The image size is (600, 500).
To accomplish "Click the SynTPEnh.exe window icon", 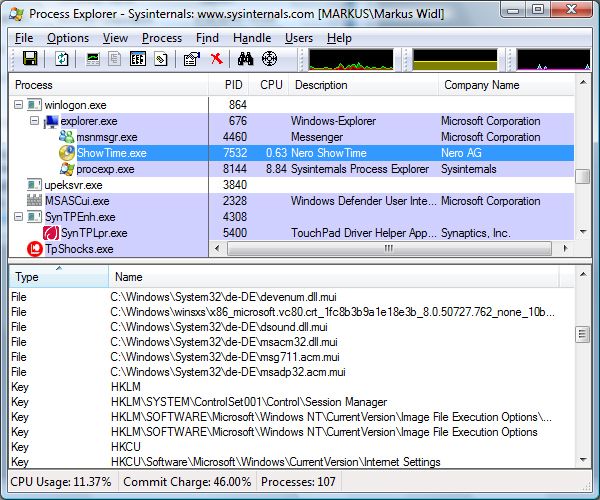I will pos(34,217).
